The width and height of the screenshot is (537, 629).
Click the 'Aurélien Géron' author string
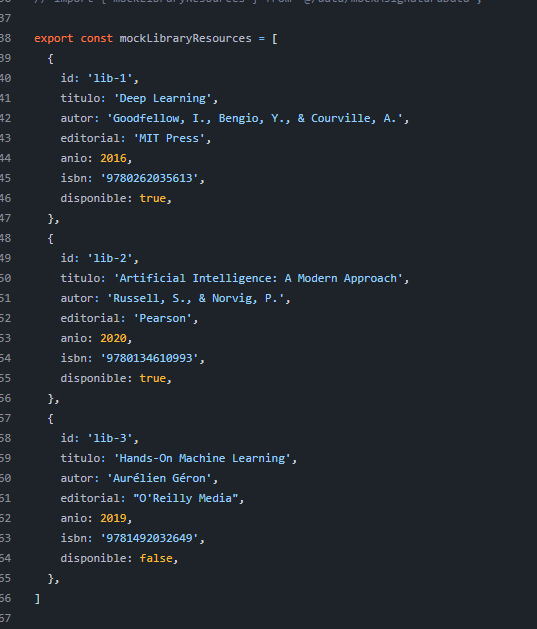click(x=159, y=479)
